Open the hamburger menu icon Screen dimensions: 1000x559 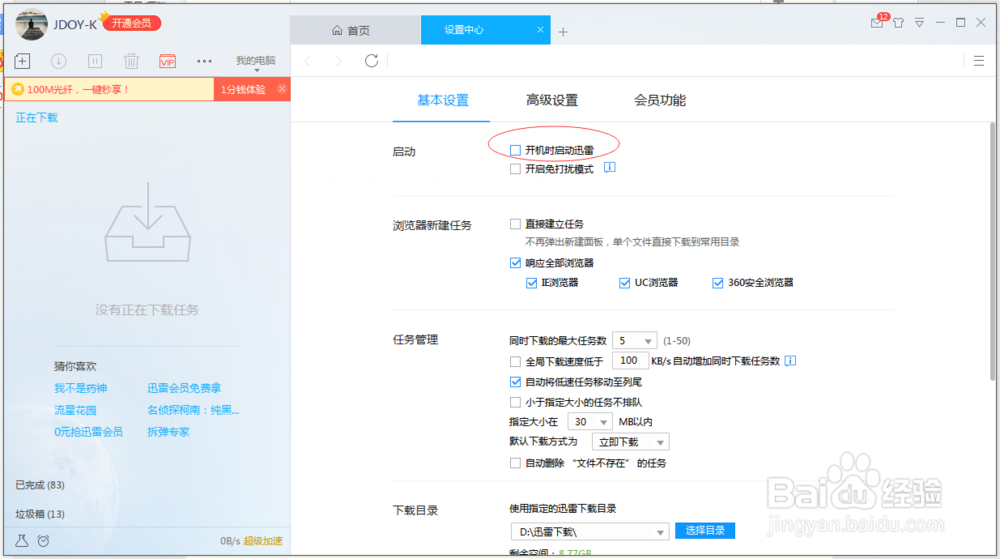pyautogui.click(x=979, y=61)
